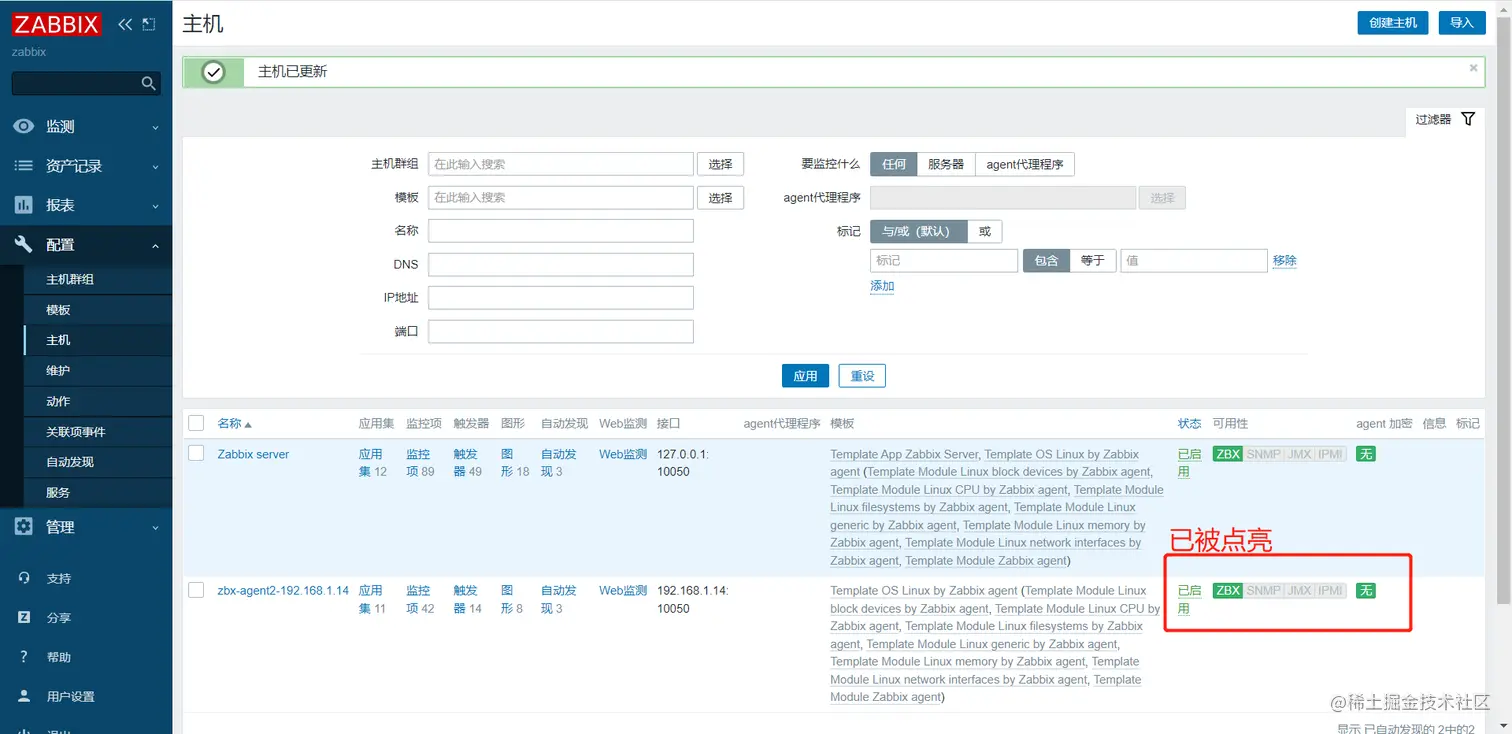The image size is (1512, 734).
Task: Click 重设 to reset the filter
Action: pyautogui.click(x=862, y=376)
